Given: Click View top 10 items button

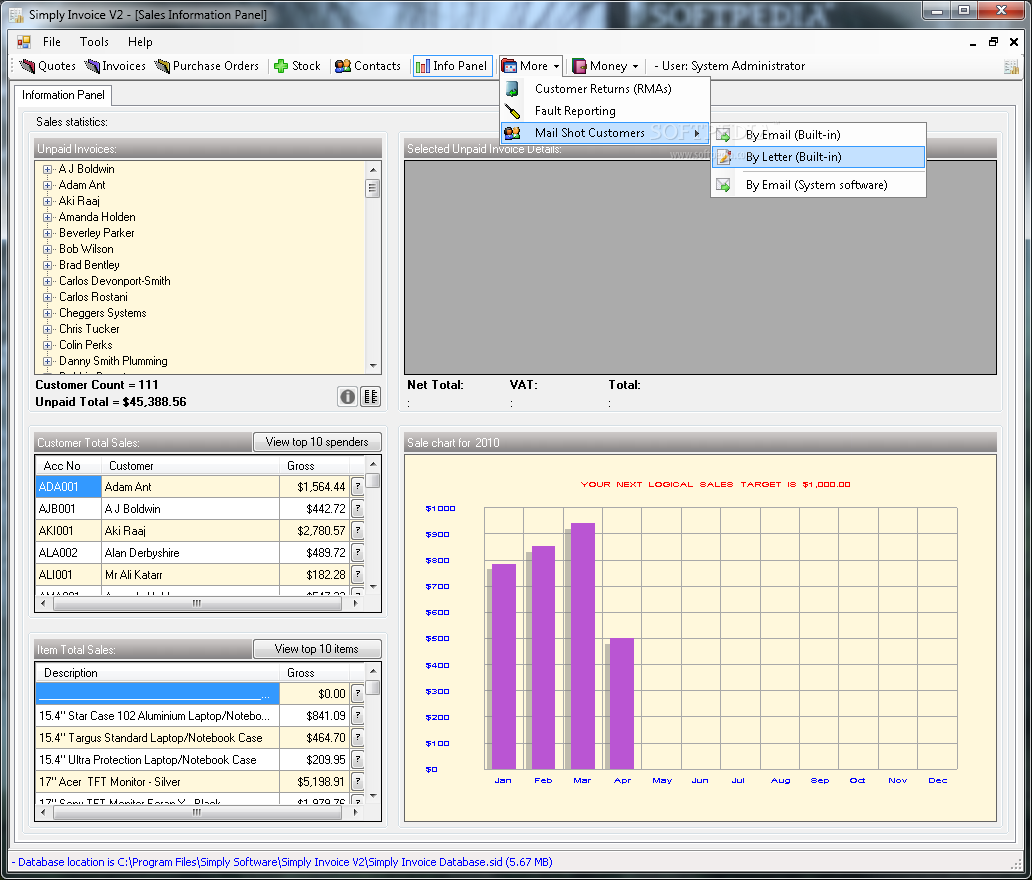Looking at the screenshot, I should 317,649.
